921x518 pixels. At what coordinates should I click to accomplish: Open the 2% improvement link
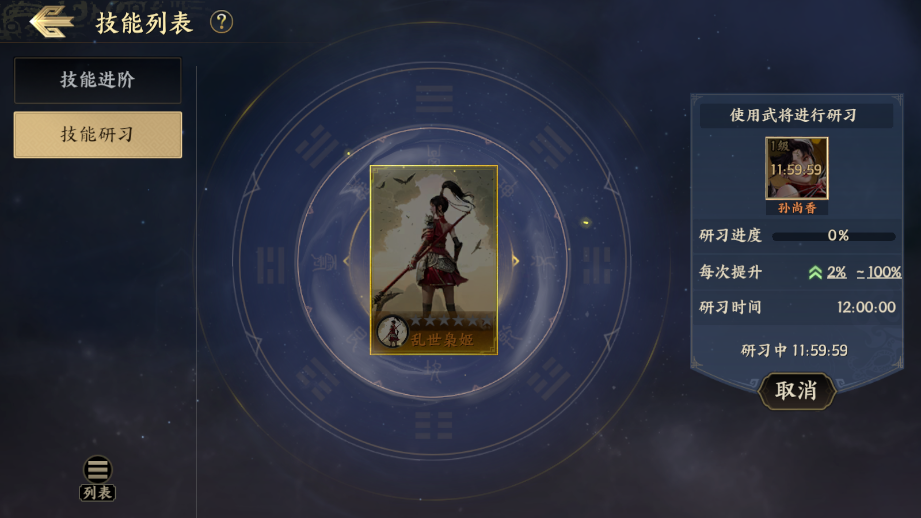coord(836,272)
